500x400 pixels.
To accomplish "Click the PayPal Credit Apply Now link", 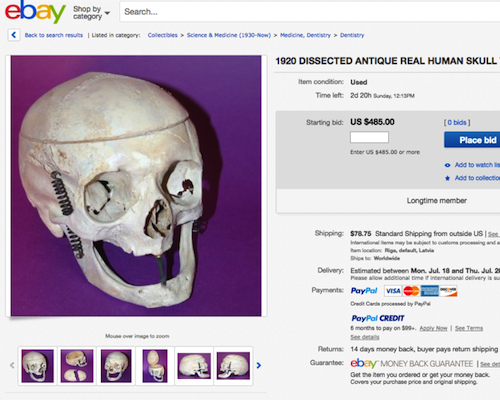I will (x=433, y=328).
